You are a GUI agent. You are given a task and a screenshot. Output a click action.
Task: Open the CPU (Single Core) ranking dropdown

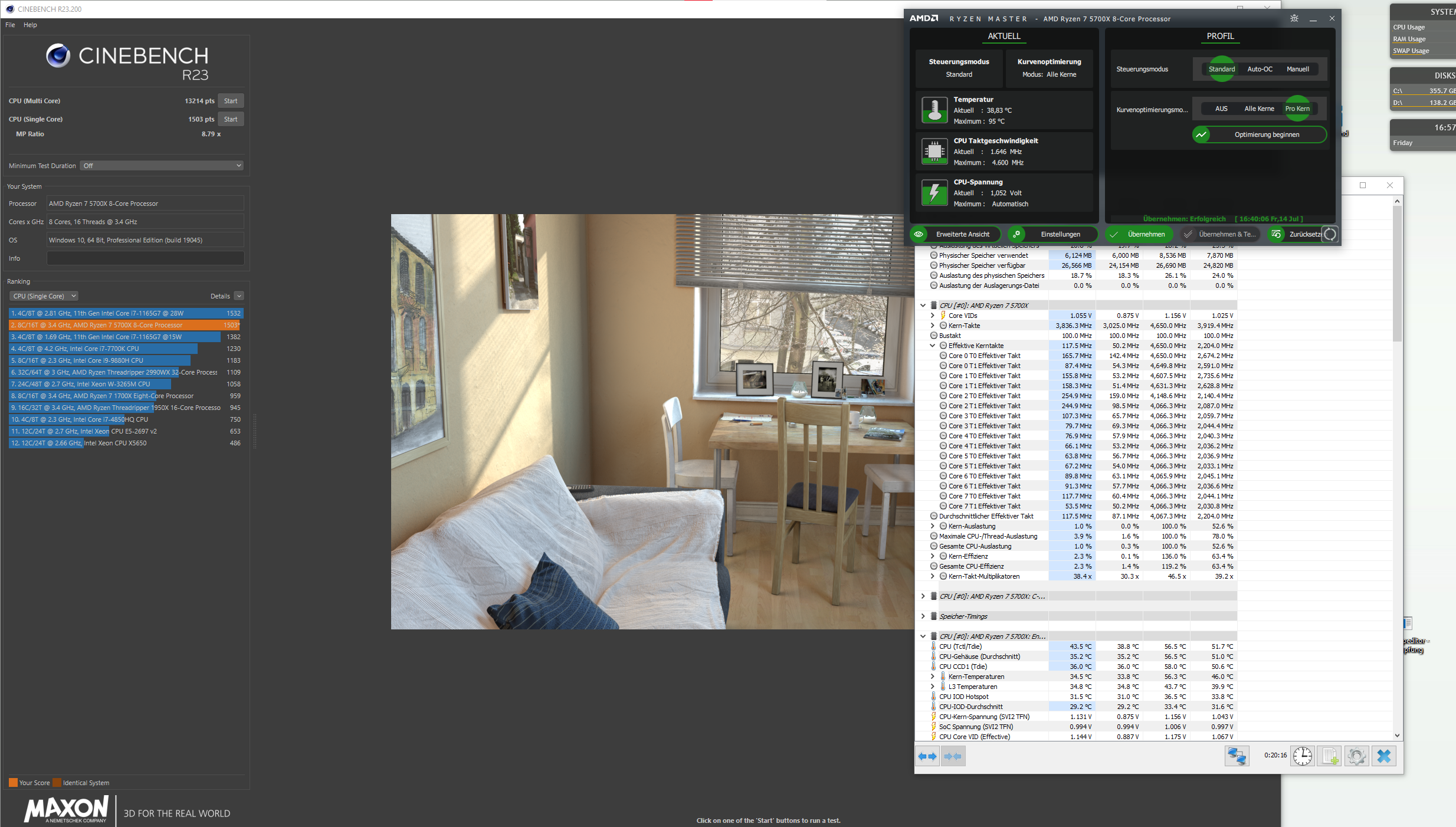44,296
